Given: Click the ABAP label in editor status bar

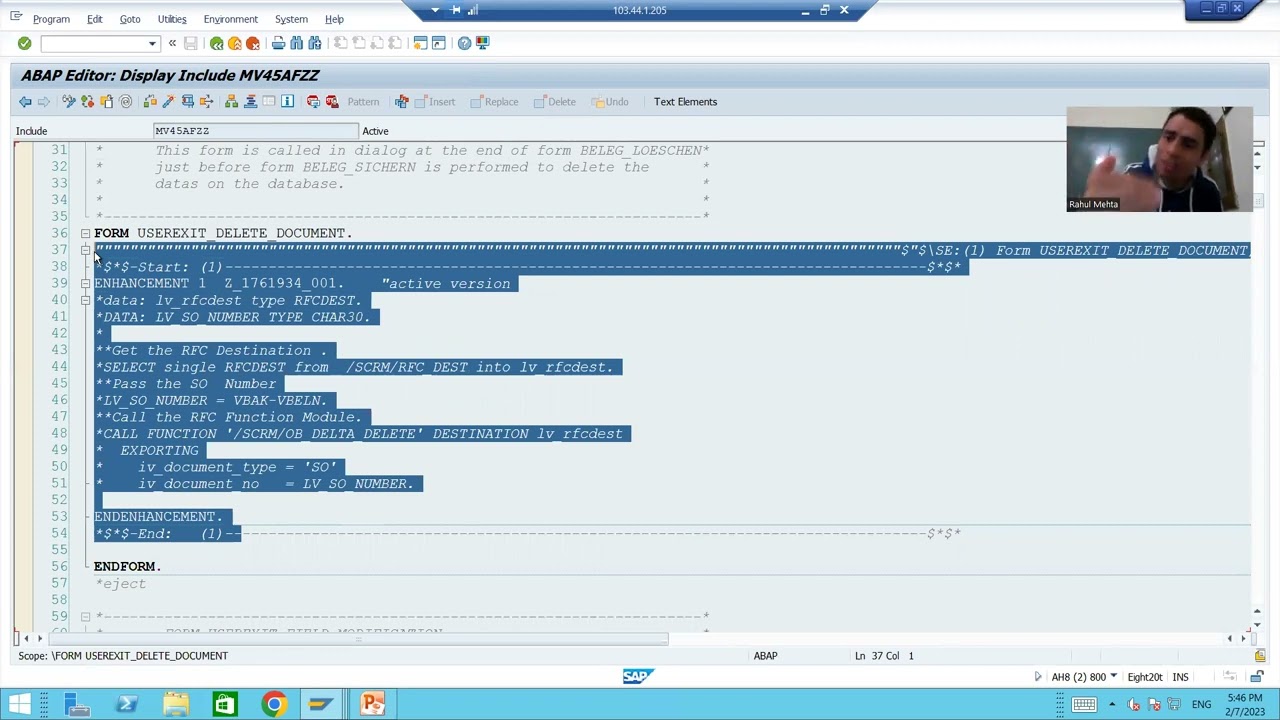Looking at the screenshot, I should pos(765,656).
